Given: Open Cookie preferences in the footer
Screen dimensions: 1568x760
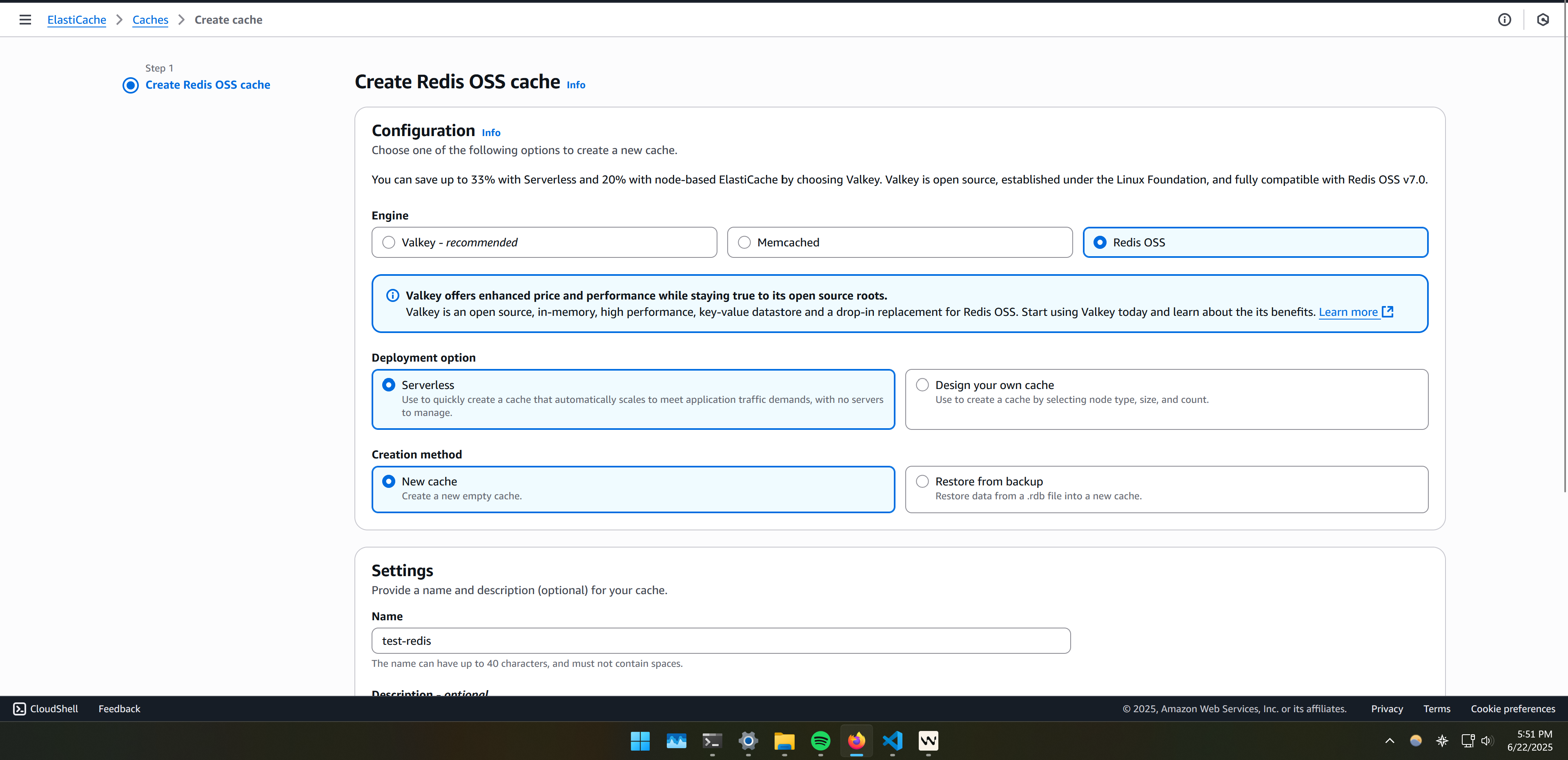Looking at the screenshot, I should pyautogui.click(x=1512, y=708).
